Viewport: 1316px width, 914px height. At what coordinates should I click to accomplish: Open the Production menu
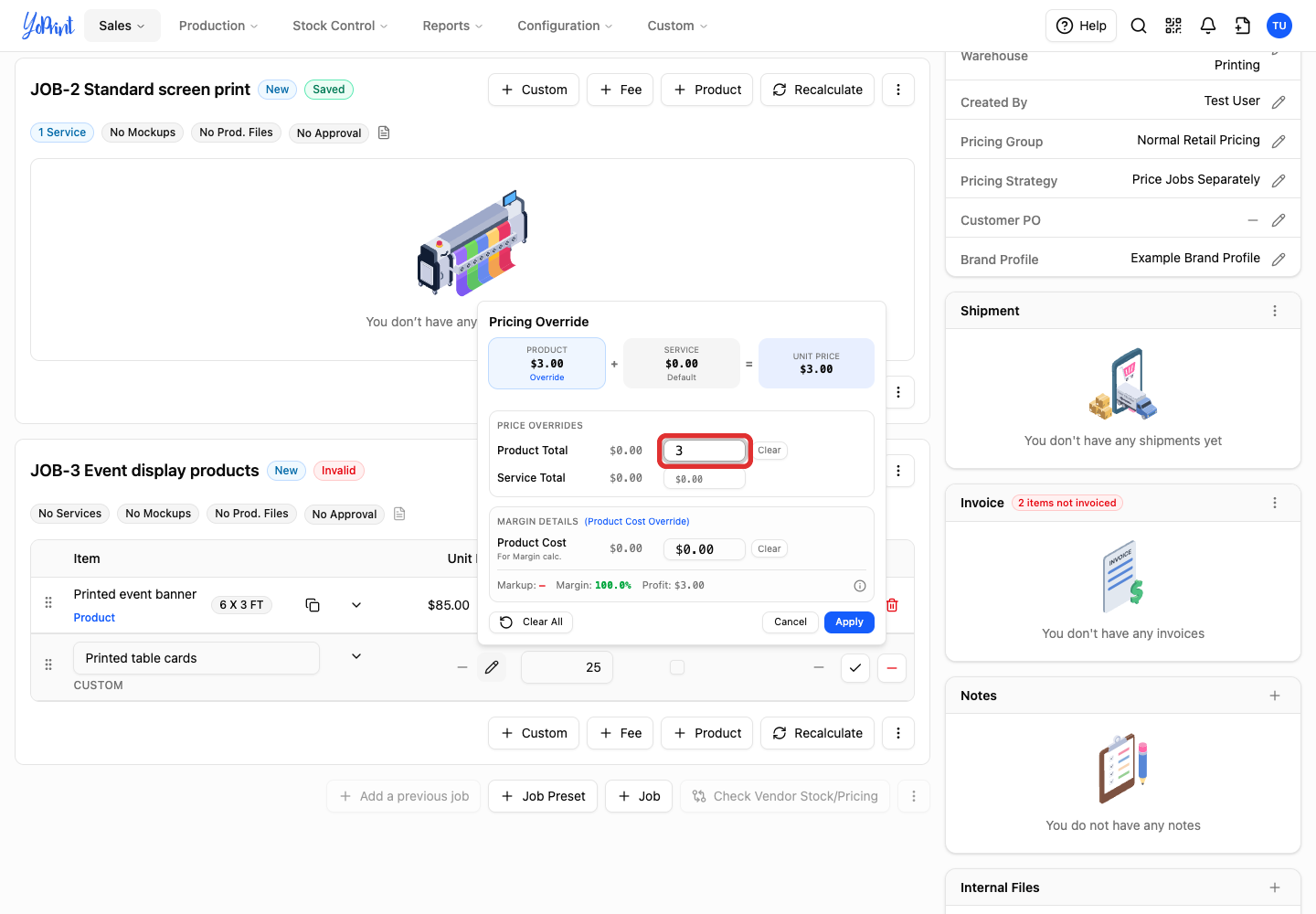point(218,26)
